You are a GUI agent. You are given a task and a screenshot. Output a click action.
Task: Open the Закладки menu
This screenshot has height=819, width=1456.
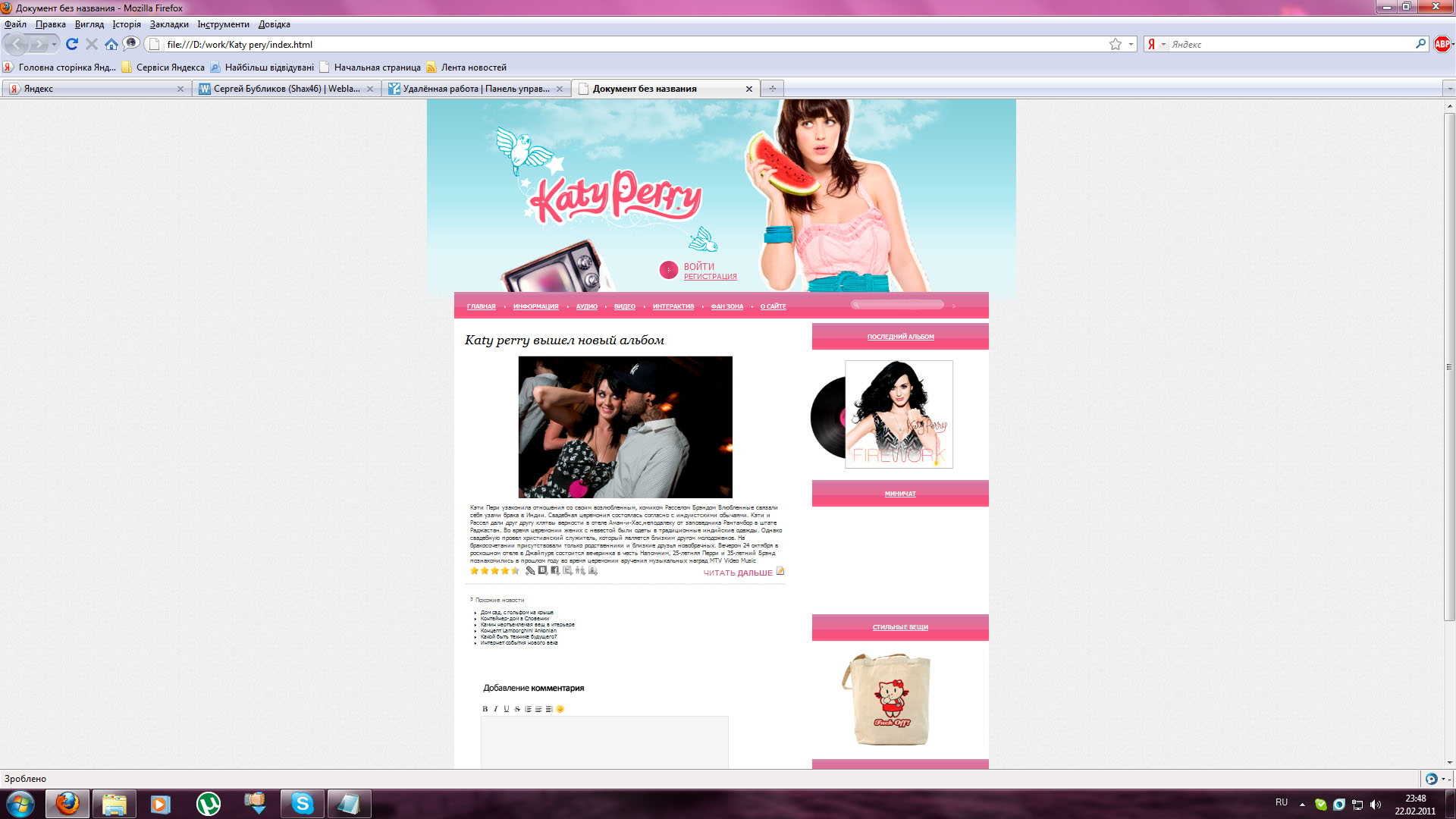pos(169,24)
